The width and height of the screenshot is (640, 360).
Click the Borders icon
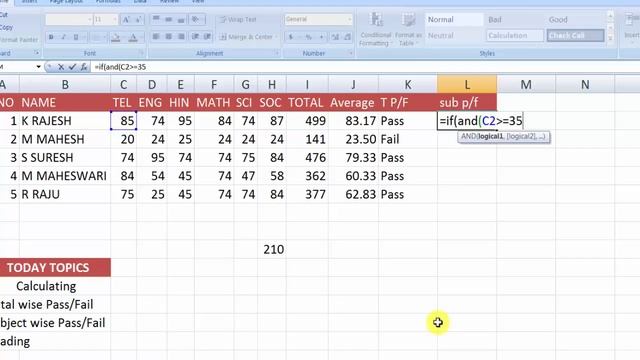coord(96,37)
